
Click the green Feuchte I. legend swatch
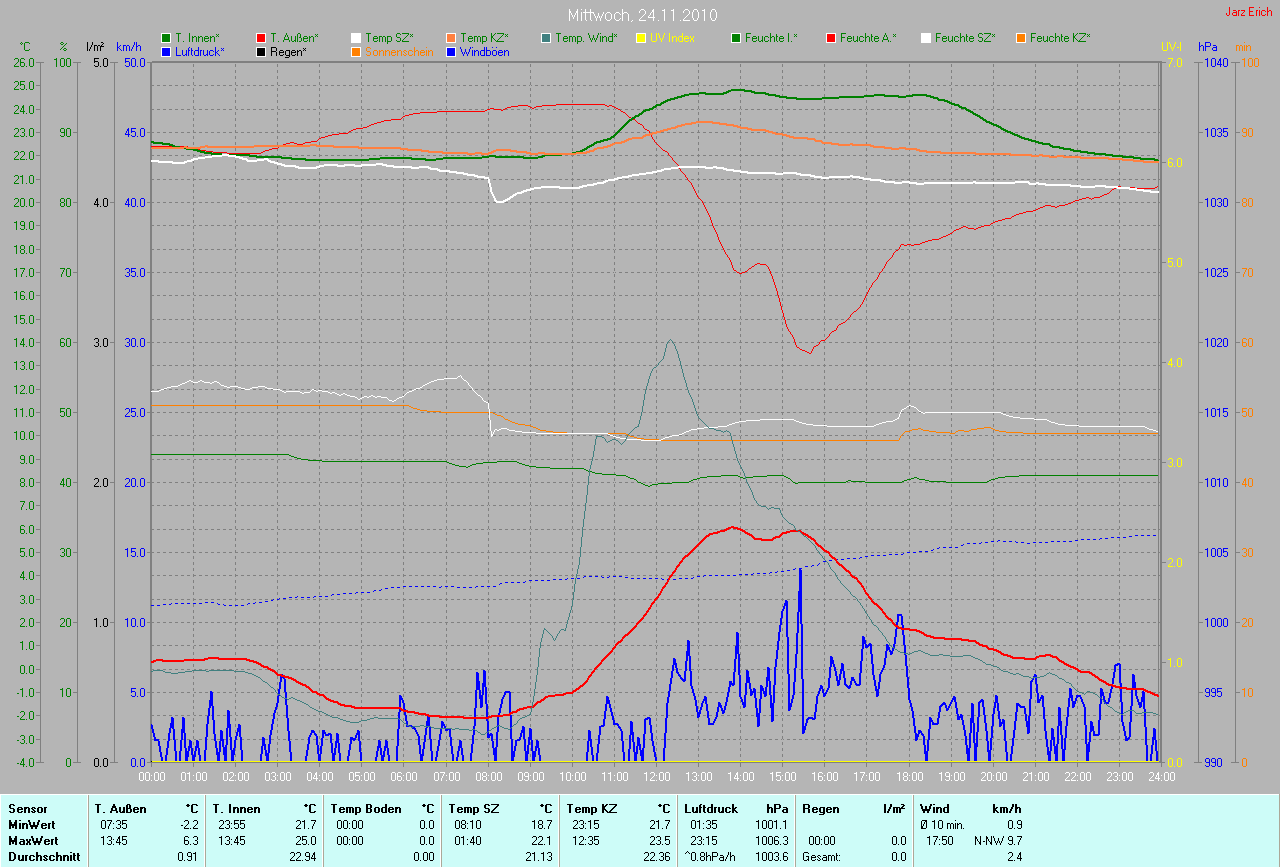coord(736,38)
